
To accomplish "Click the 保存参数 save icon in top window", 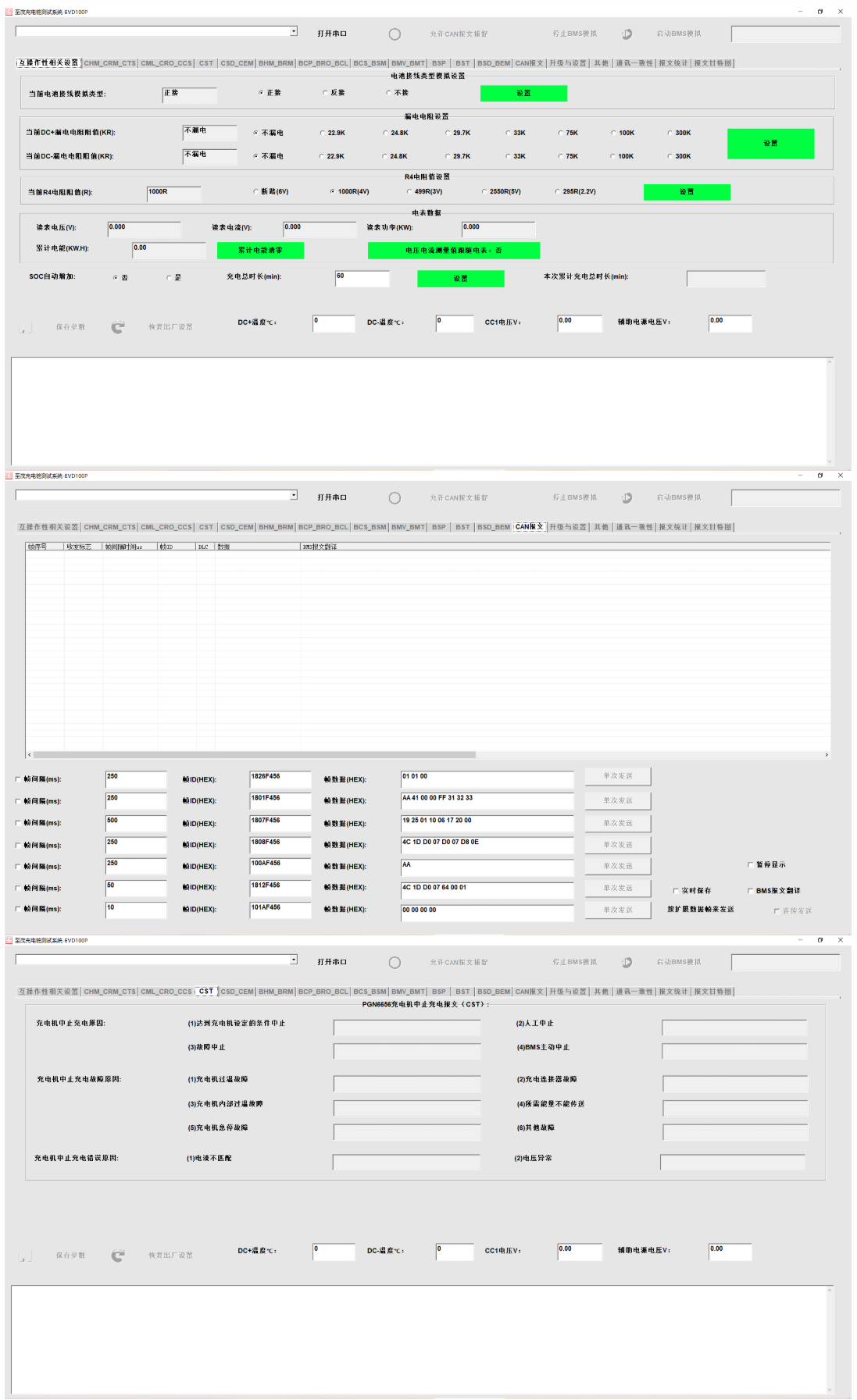I will tap(25, 328).
